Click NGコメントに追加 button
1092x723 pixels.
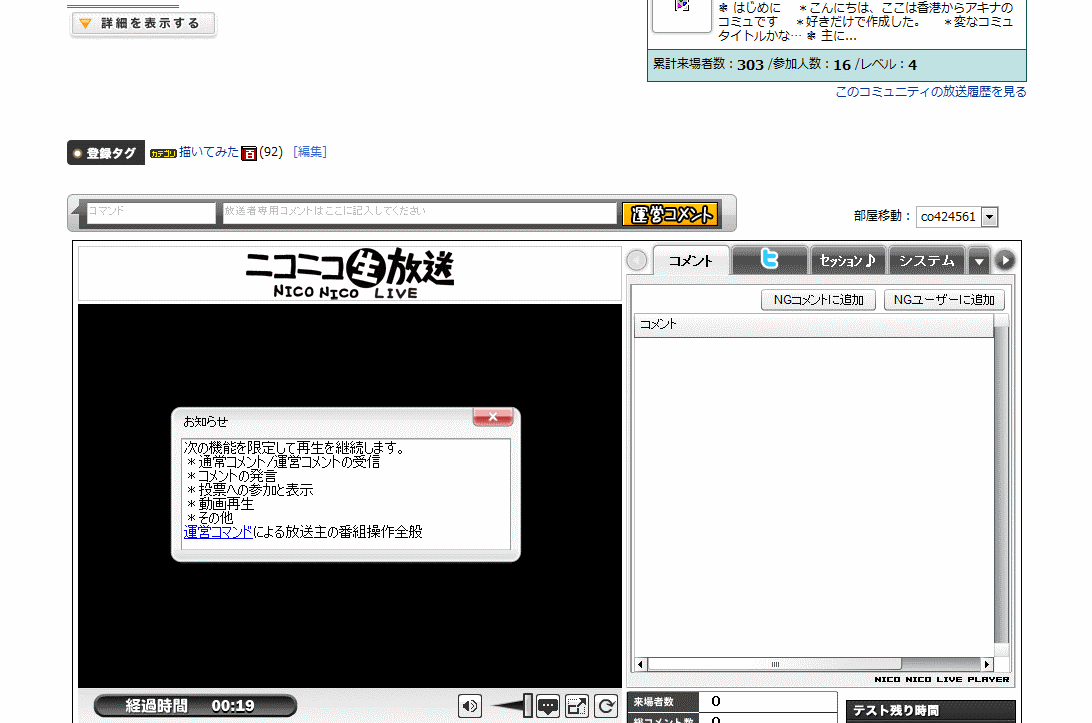coord(818,300)
